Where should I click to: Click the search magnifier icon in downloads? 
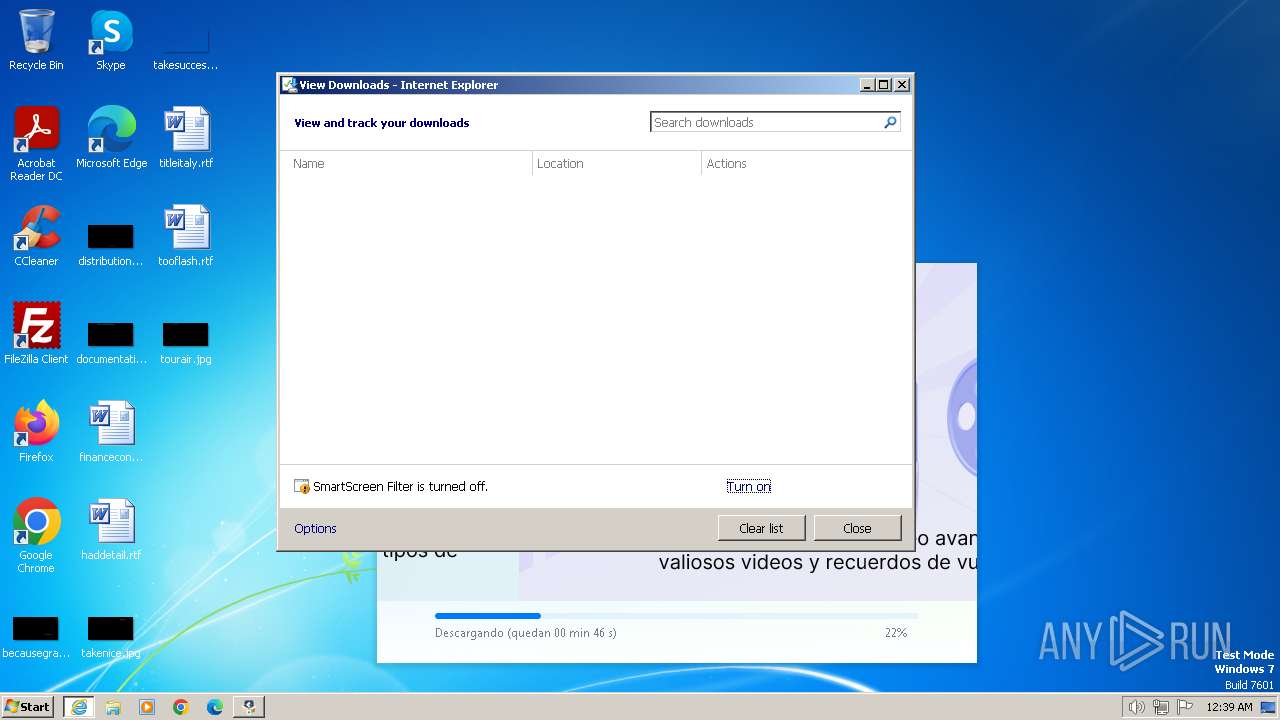[890, 122]
